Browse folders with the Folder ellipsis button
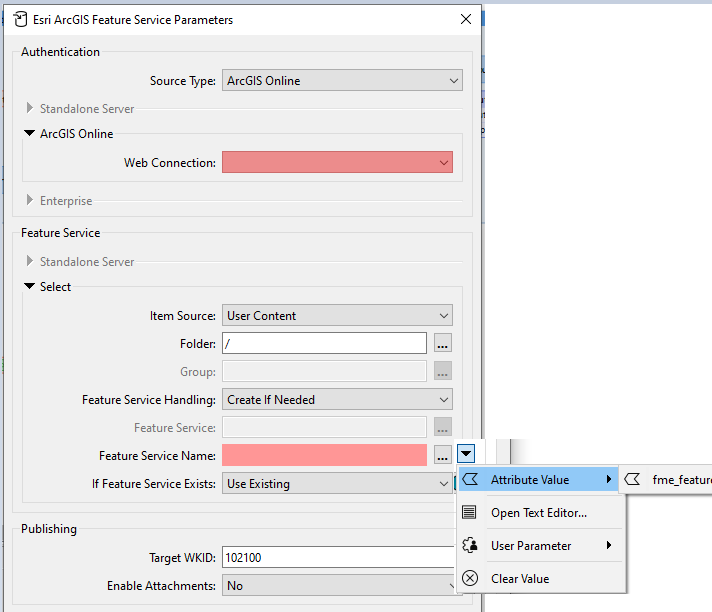 (443, 344)
